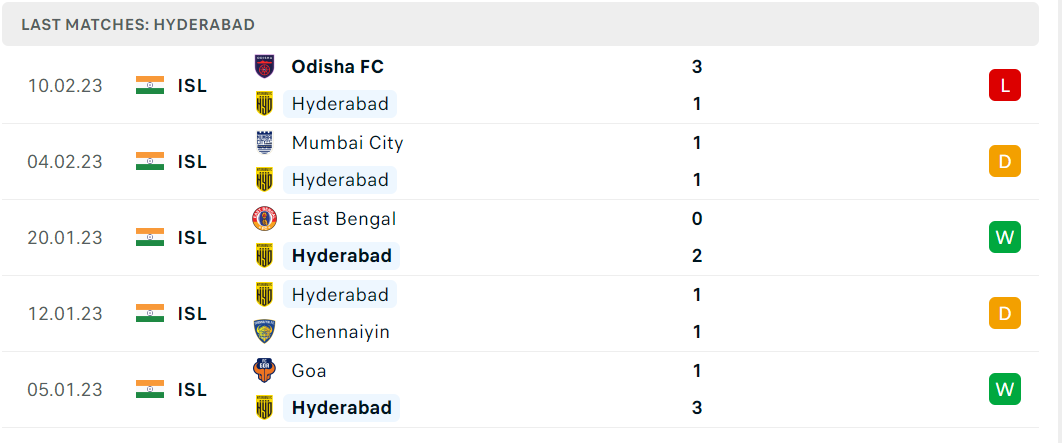The image size is (1062, 443).
Task: Click Hyderabad crest in 10.02.23 match
Action: coord(264,104)
